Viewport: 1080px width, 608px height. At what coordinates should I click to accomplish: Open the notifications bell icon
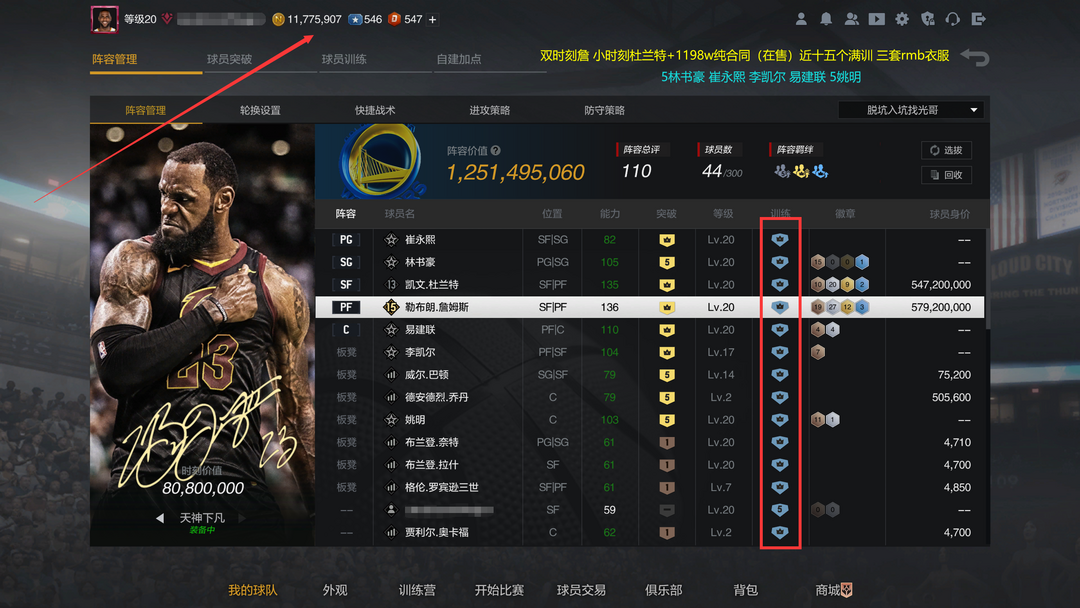[x=826, y=19]
